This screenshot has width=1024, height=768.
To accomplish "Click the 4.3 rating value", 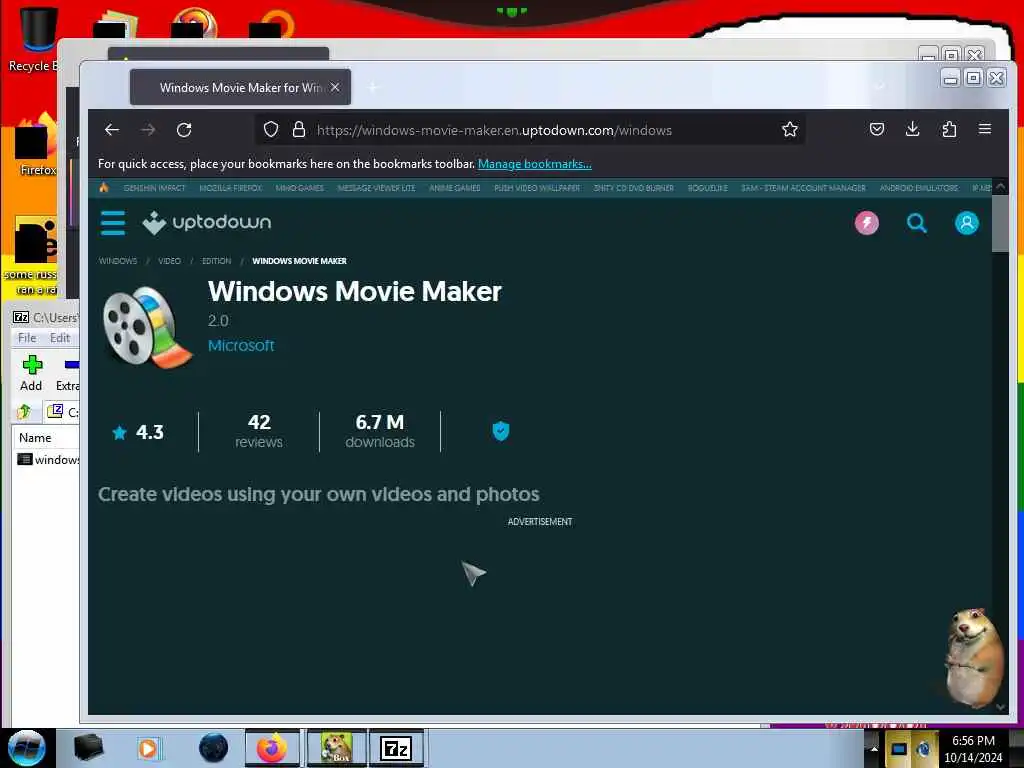I will (150, 432).
